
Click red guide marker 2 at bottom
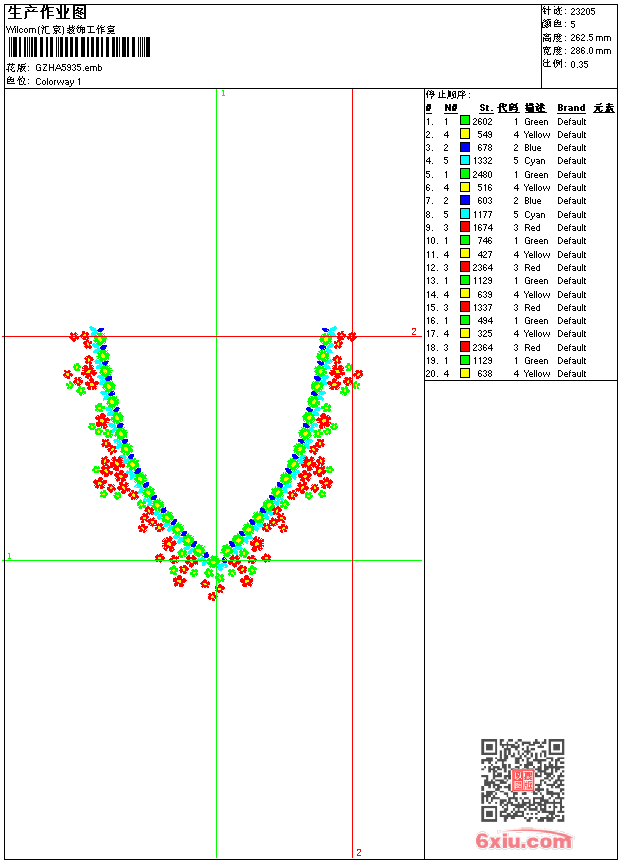(x=359, y=852)
